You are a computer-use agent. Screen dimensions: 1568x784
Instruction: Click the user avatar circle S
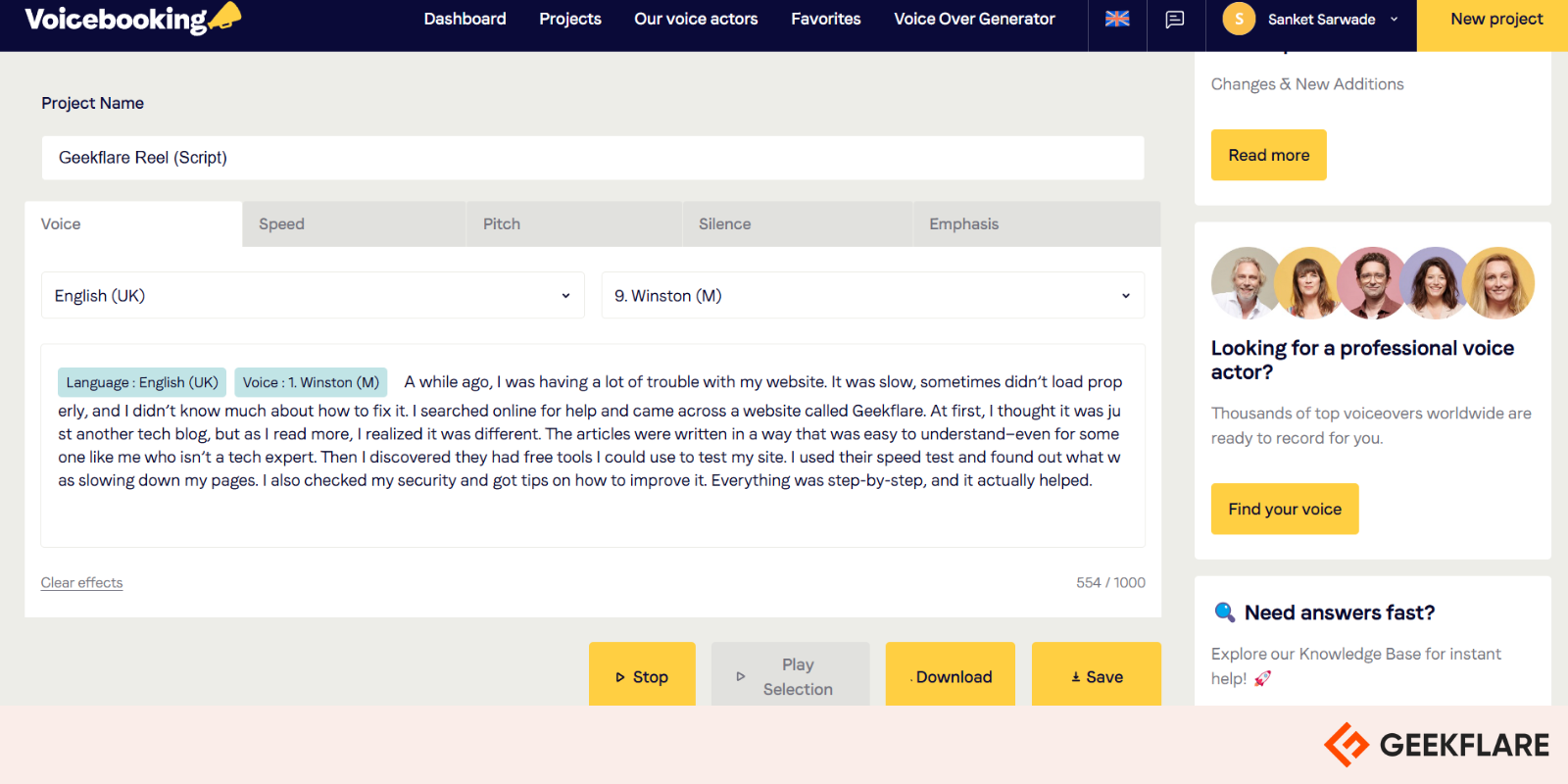(1239, 19)
